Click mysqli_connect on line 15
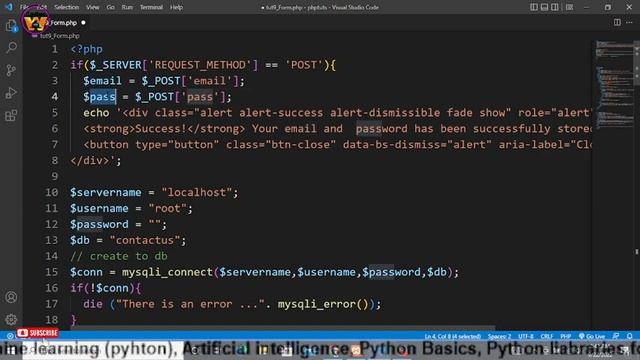Viewport: 640px width, 360px height. pyautogui.click(x=167, y=272)
